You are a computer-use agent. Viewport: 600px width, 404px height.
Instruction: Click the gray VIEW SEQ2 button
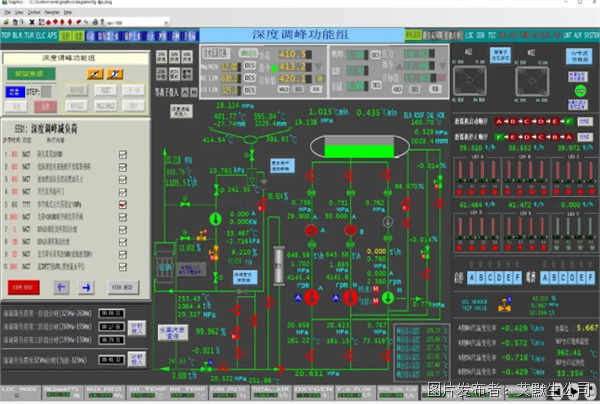coord(123,287)
